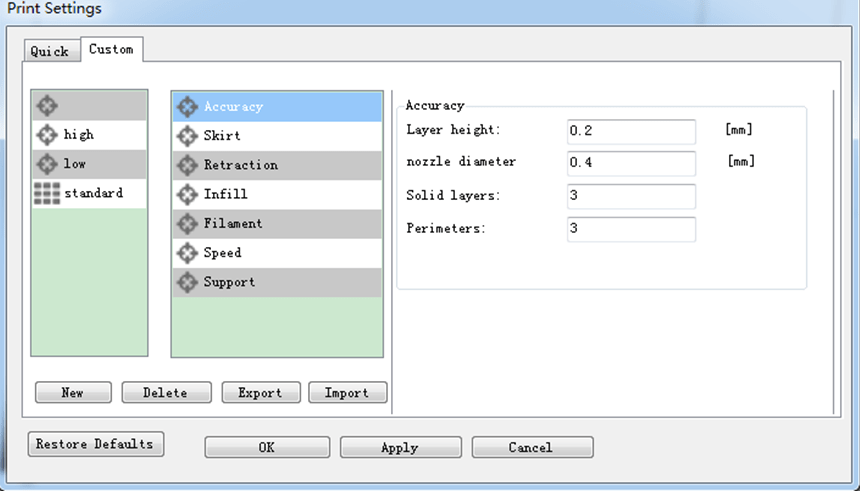860x493 pixels.
Task: Click the icon next to high profile
Action: click(x=47, y=135)
